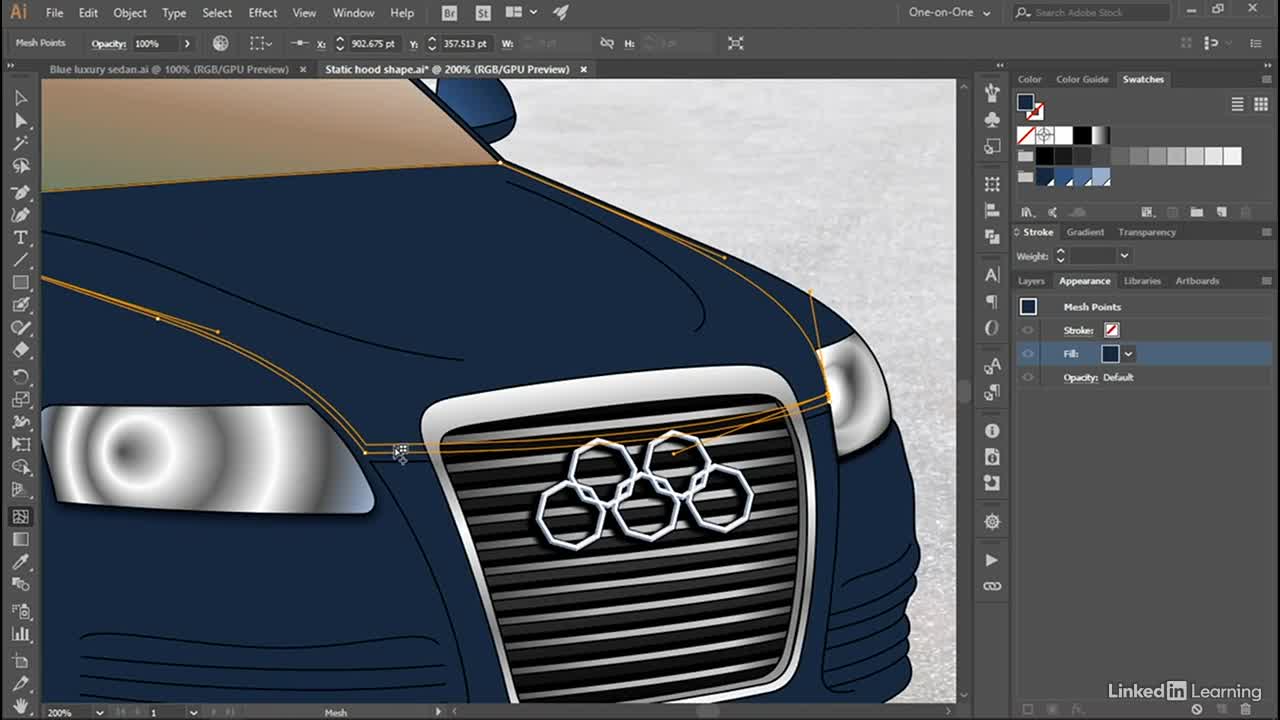
Task: Click the Opacity label in control bar
Action: point(108,44)
